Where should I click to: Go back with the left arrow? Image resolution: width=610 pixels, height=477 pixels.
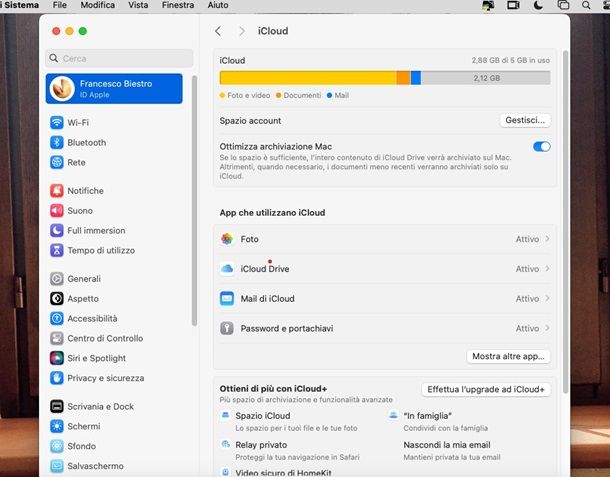point(218,31)
